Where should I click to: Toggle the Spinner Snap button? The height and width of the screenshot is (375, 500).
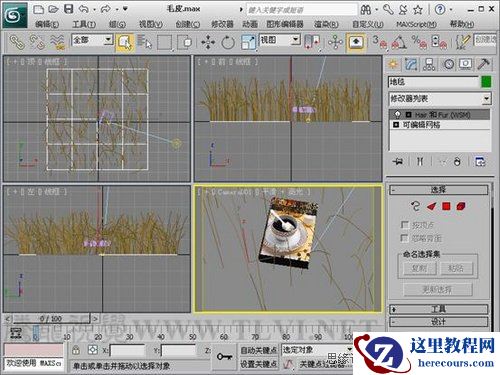(439, 42)
